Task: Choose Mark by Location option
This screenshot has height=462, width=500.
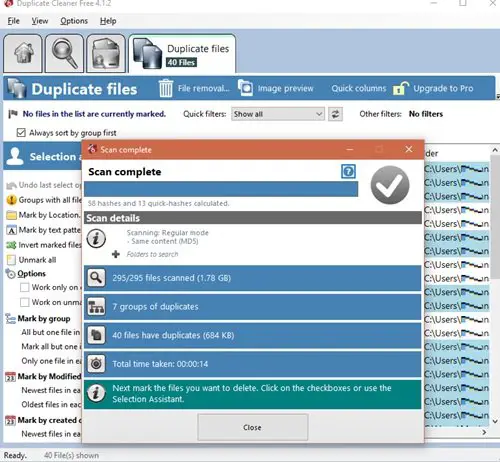Action: coord(44,215)
